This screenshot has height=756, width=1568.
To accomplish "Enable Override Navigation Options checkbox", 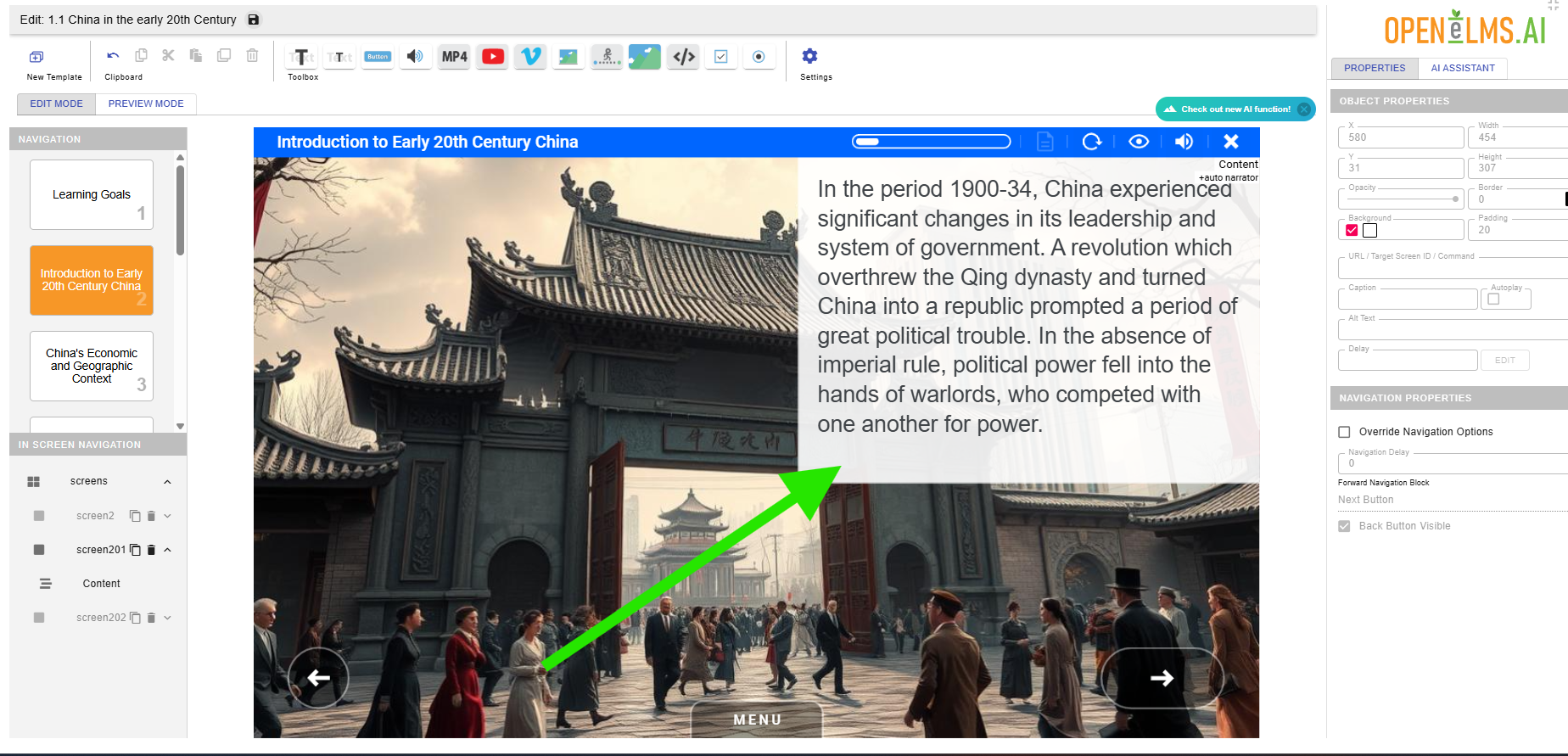I will 1344,432.
